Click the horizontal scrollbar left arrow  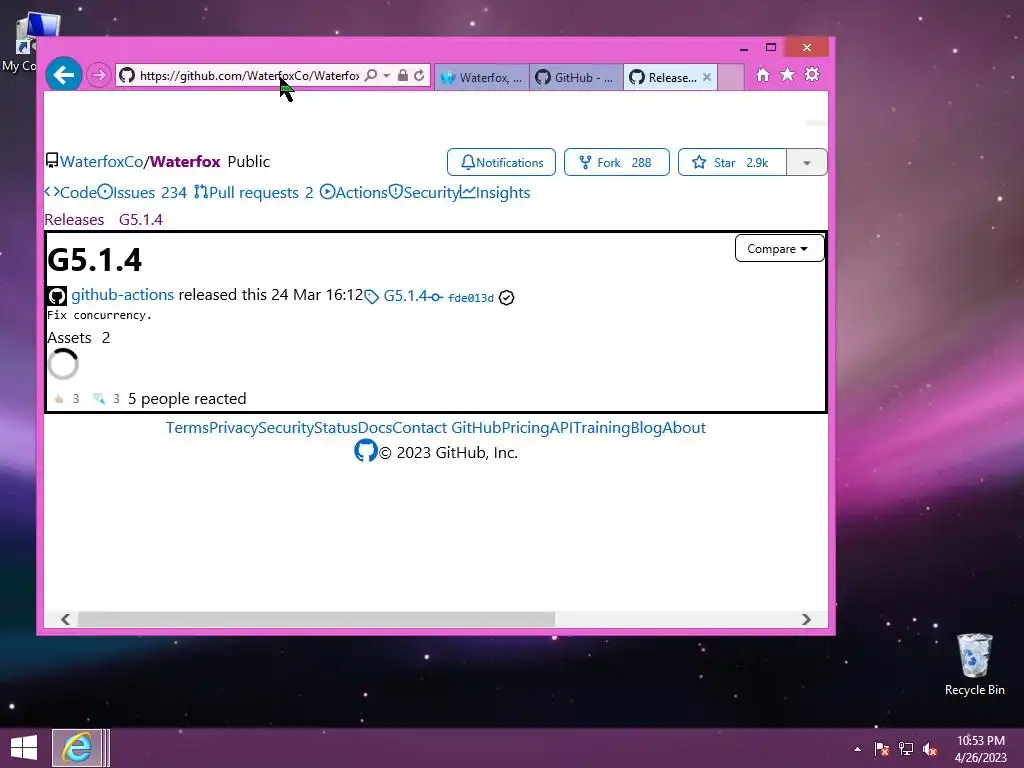point(65,619)
